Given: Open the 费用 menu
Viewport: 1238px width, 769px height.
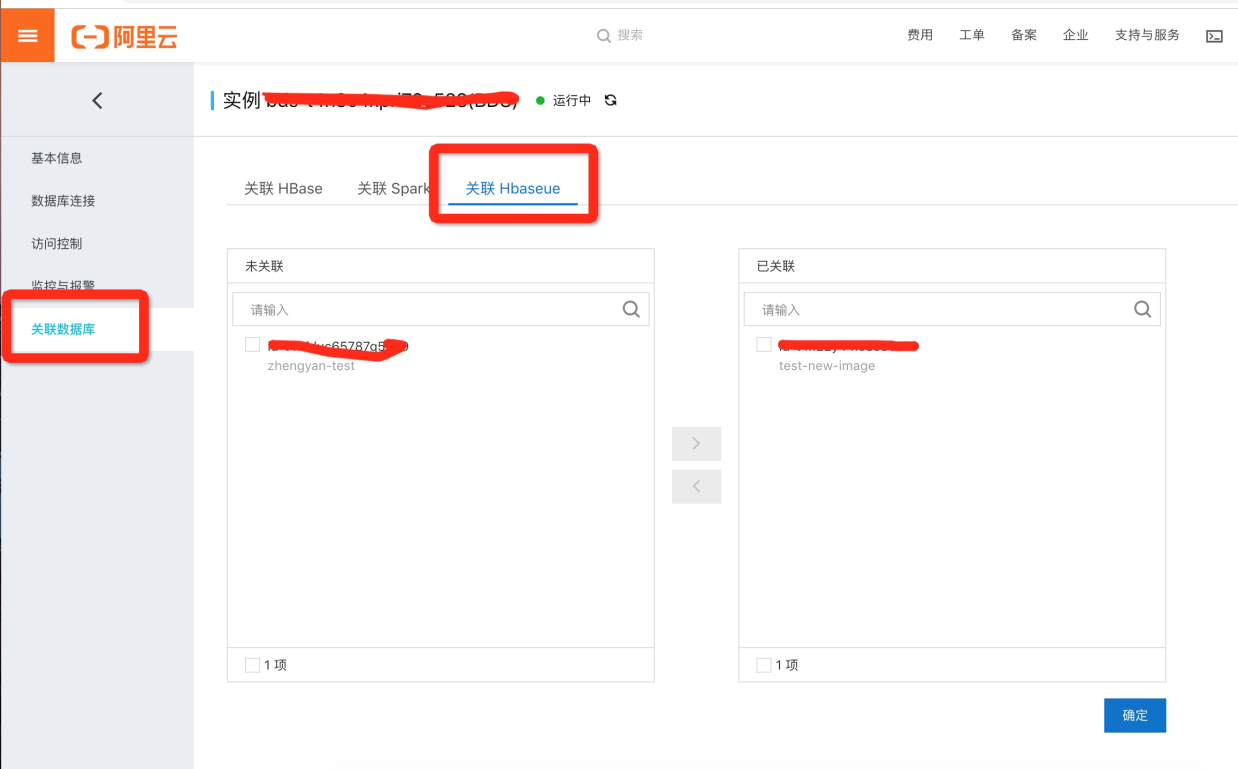Looking at the screenshot, I should tap(920, 36).
